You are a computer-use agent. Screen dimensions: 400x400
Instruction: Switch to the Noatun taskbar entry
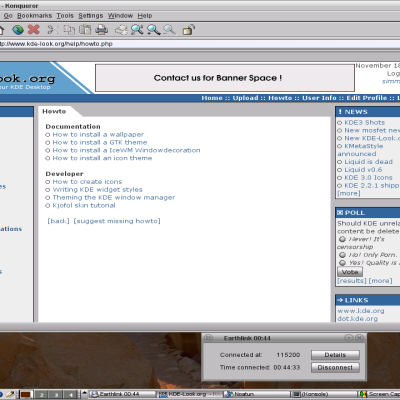tap(257, 394)
